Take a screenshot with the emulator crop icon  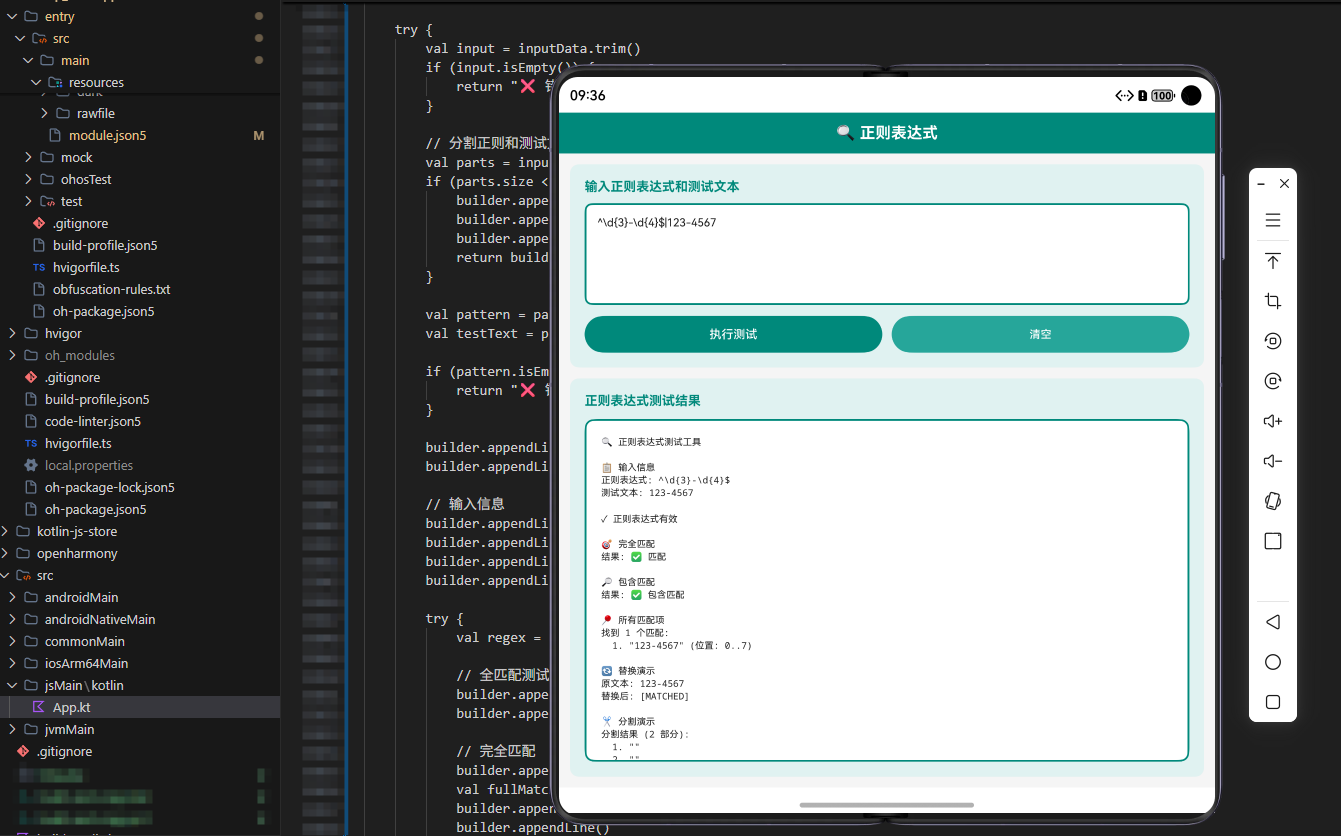(x=1273, y=301)
